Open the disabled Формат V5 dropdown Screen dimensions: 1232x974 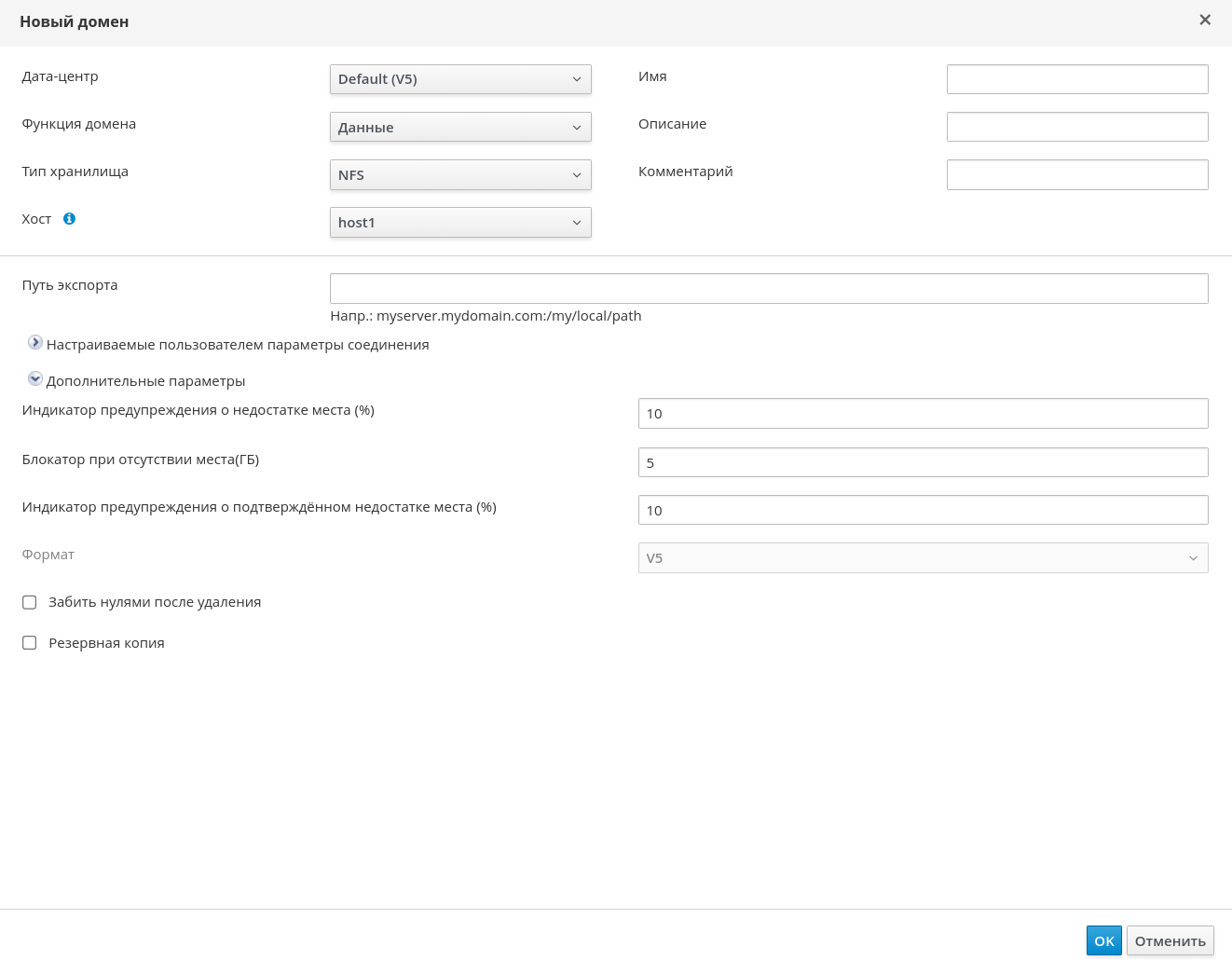tap(923, 558)
